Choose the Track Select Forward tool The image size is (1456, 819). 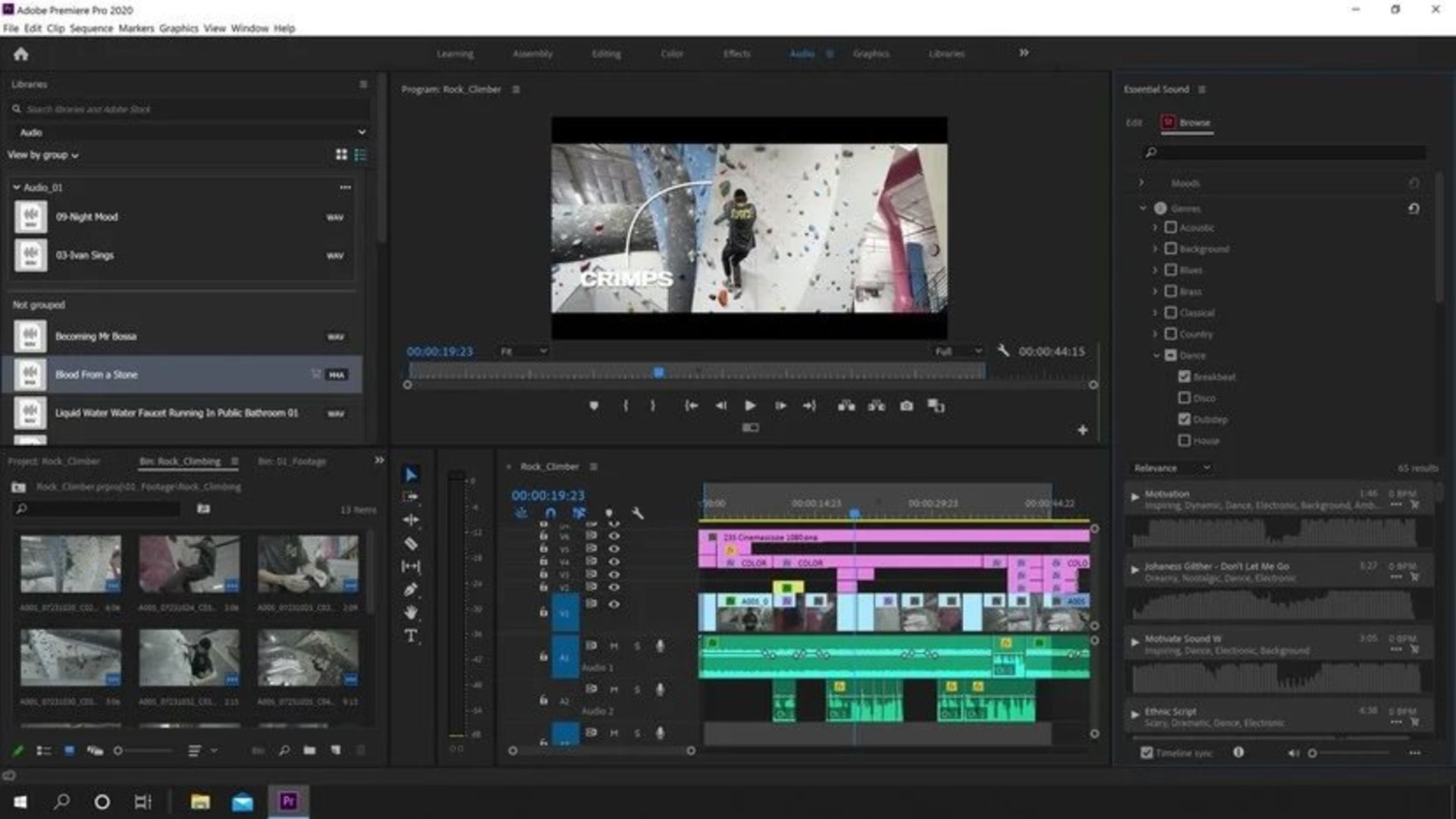[x=411, y=495]
